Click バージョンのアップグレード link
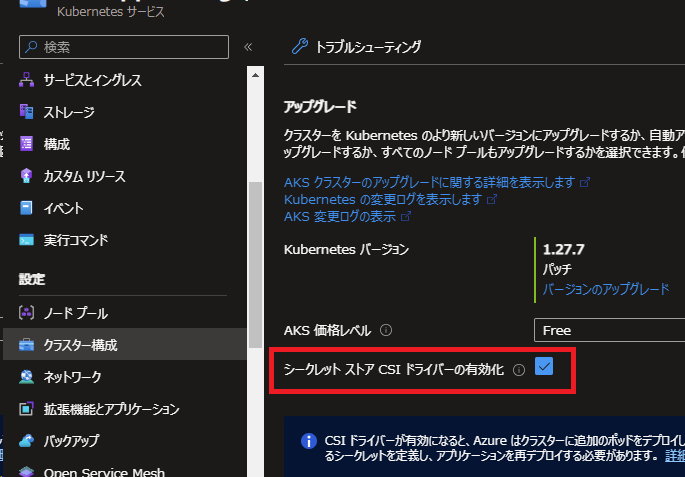Image resolution: width=685 pixels, height=477 pixels. pyautogui.click(x=606, y=289)
